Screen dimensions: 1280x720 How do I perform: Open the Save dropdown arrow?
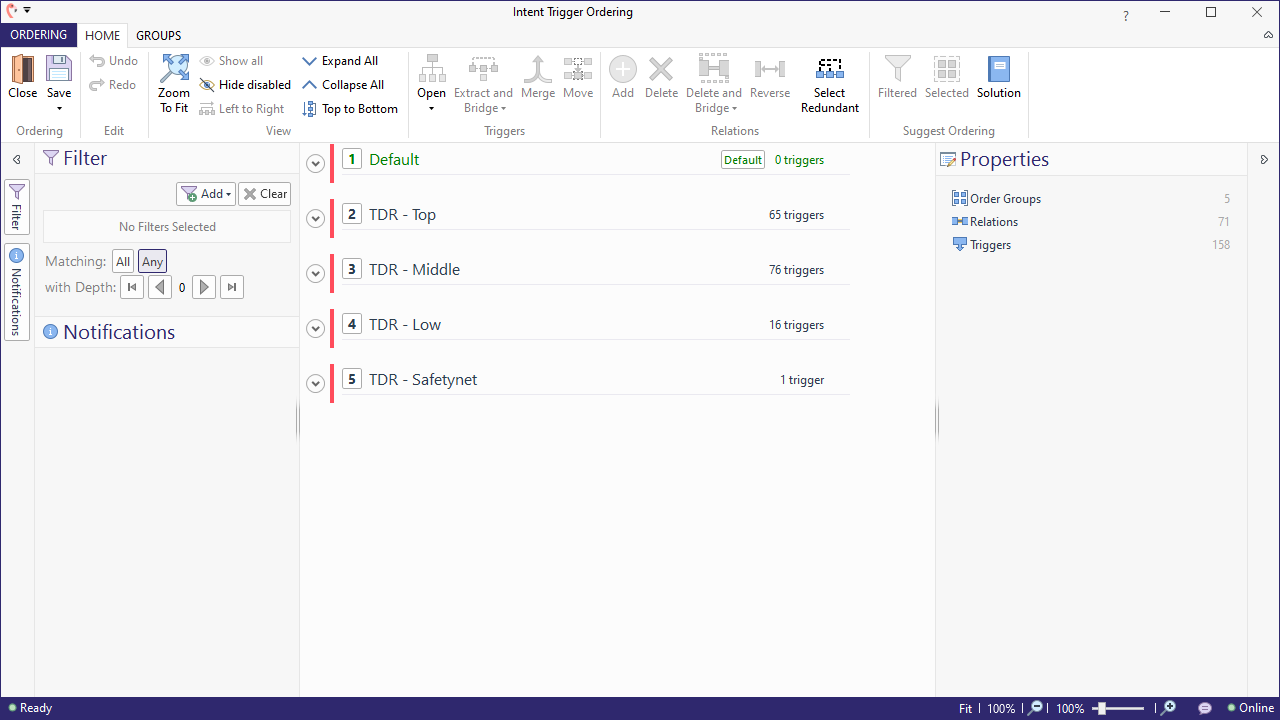click(59, 108)
